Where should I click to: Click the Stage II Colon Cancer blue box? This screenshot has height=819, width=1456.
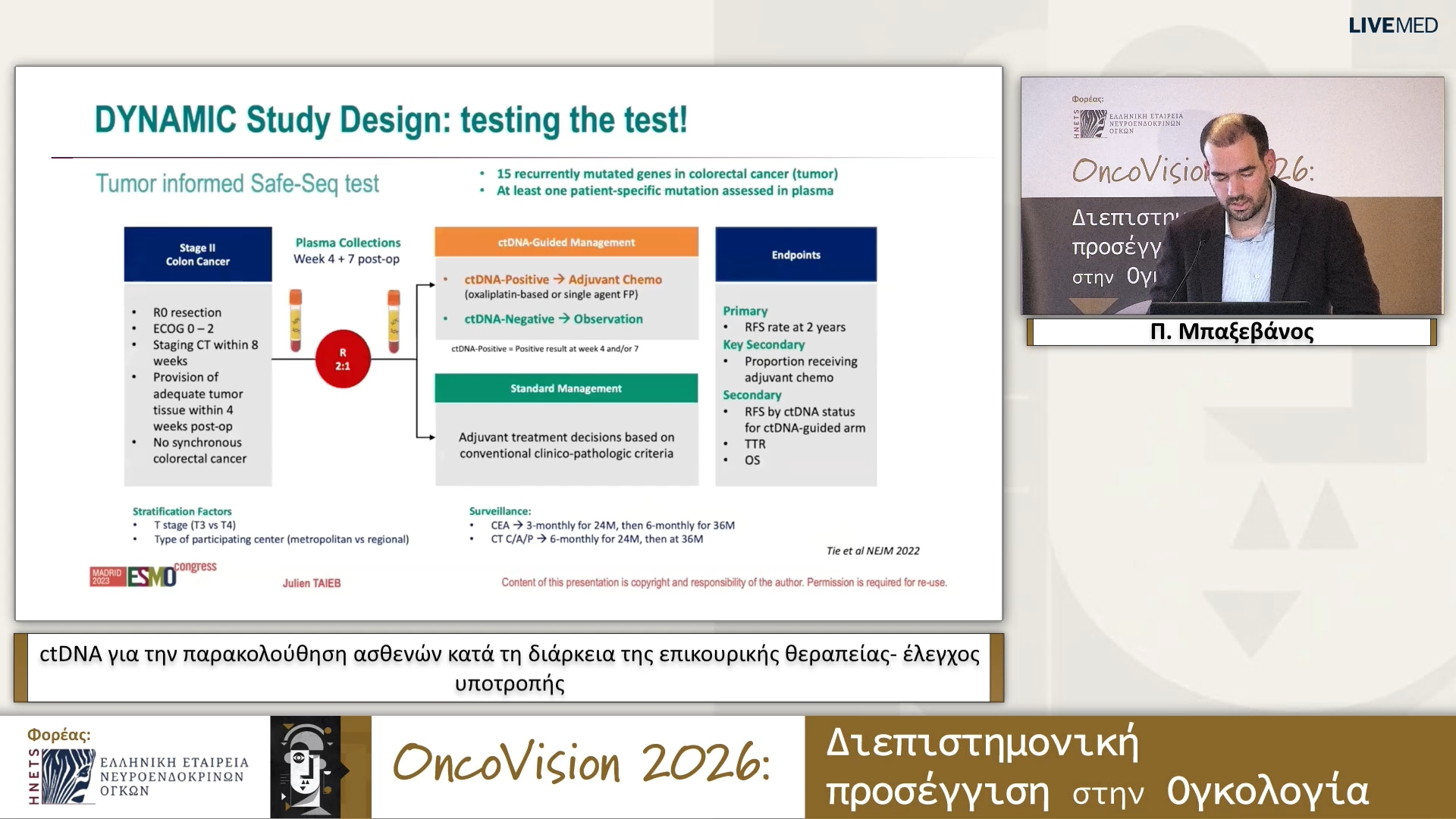[x=198, y=255]
